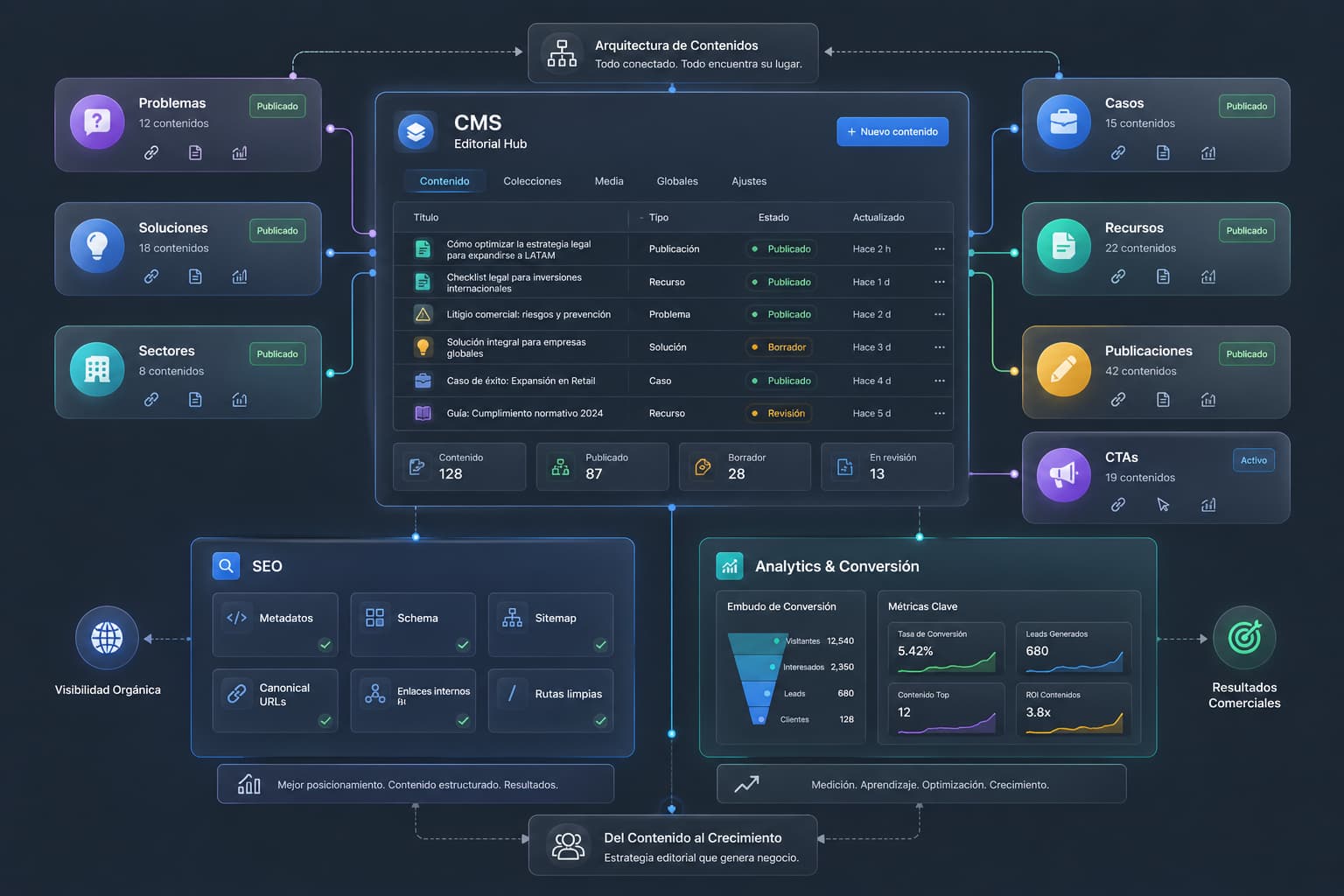Click the cursor icon on CTAs card
The image size is (1344, 896).
(1163, 505)
